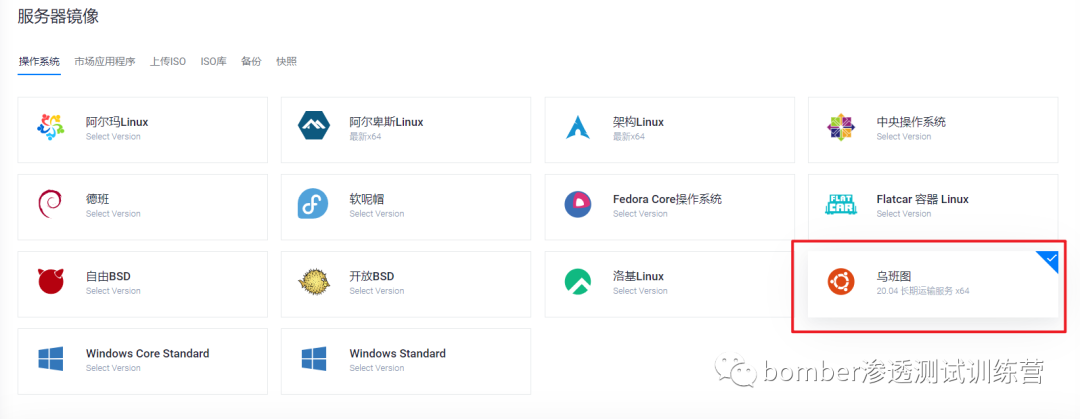This screenshot has height=419, width=1080.
Task: Click the Windows Standard logo icon
Action: click(x=314, y=359)
